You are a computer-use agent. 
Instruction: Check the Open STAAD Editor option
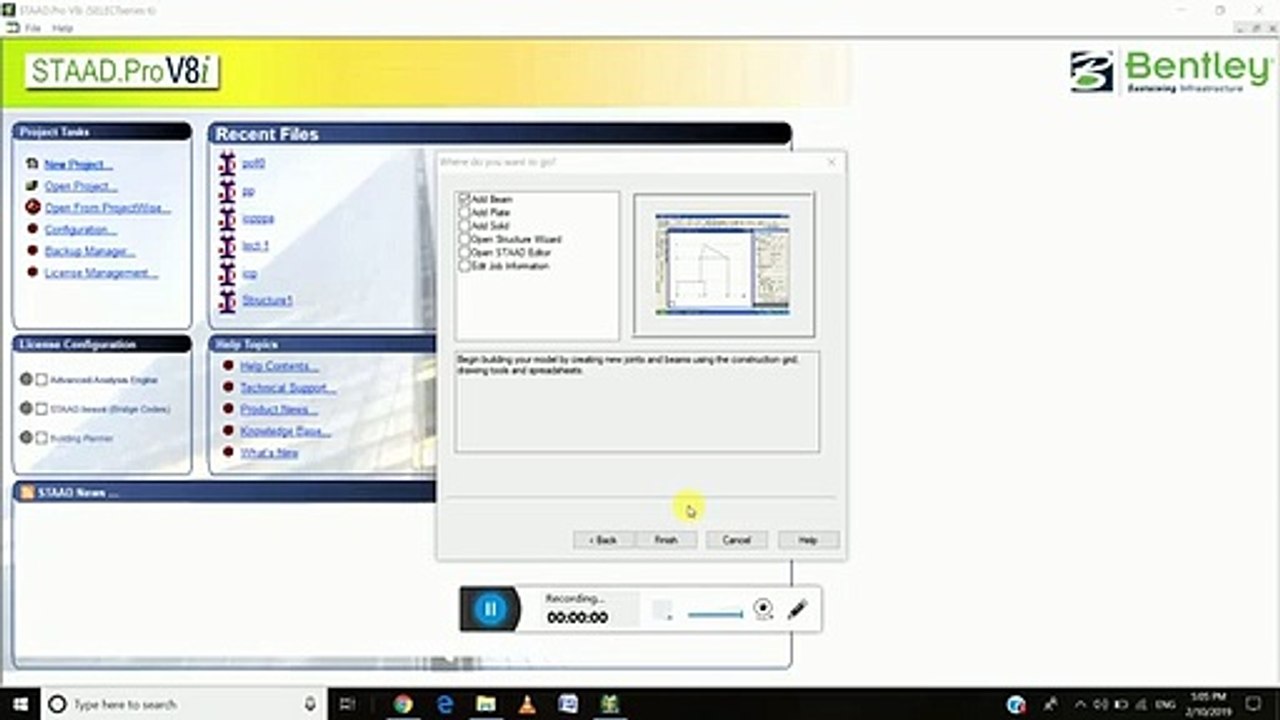(463, 253)
